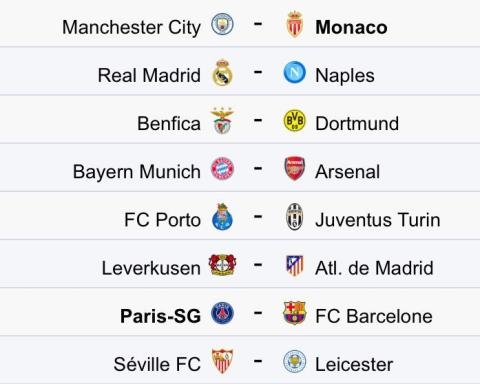Select the Bayern Munich crest
Image resolution: width=480 pixels, height=384 pixels.
click(x=222, y=169)
